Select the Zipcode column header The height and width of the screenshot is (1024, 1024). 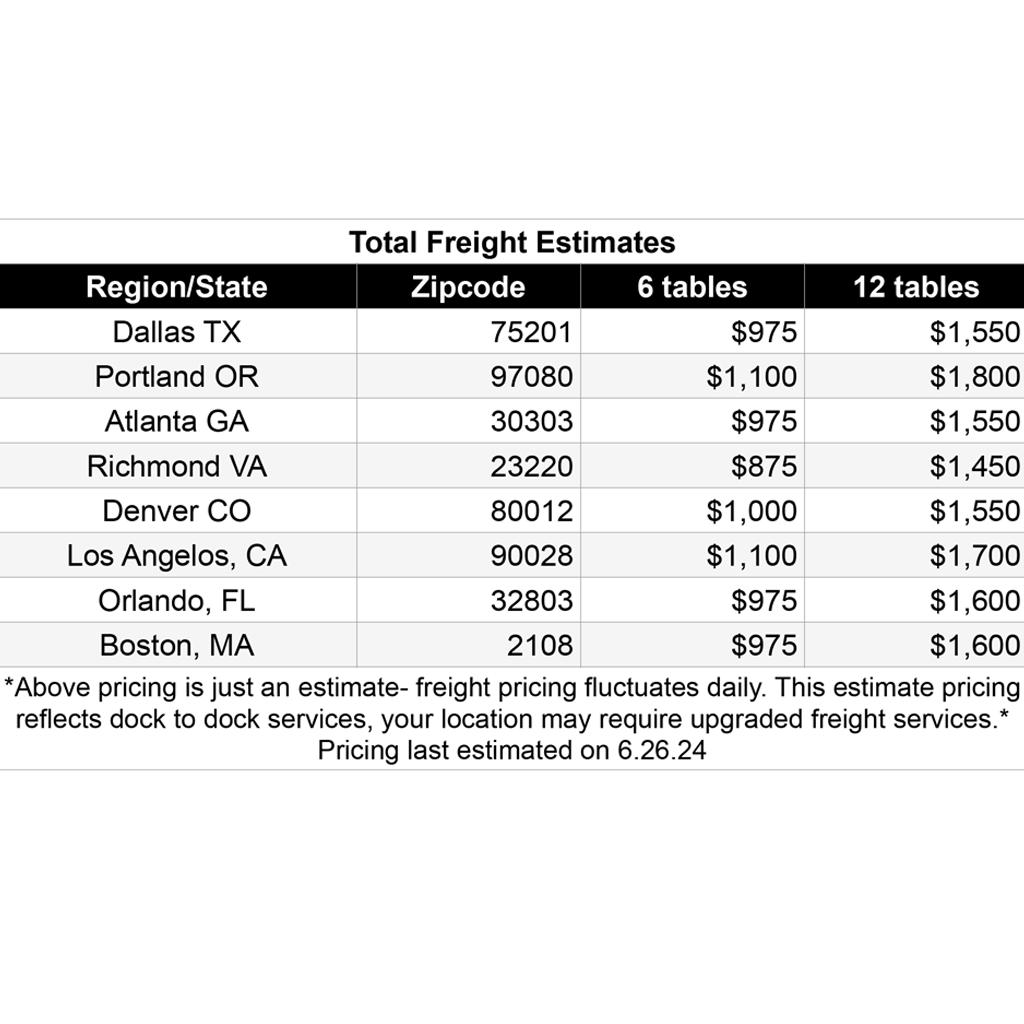point(468,287)
